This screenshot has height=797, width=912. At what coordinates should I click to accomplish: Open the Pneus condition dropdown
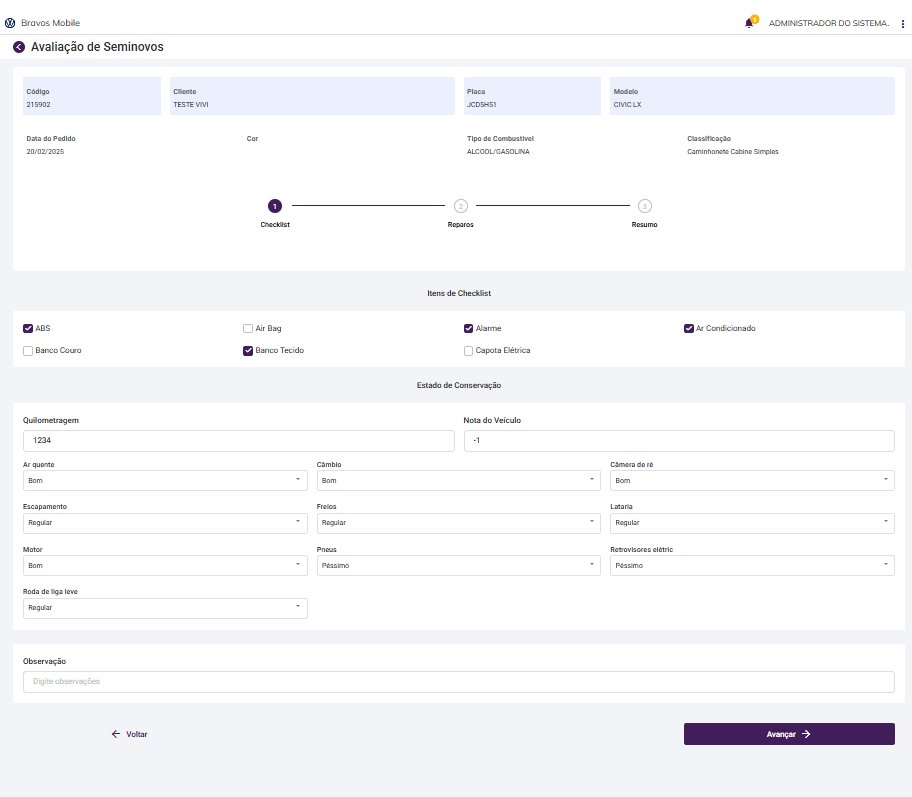(x=459, y=566)
